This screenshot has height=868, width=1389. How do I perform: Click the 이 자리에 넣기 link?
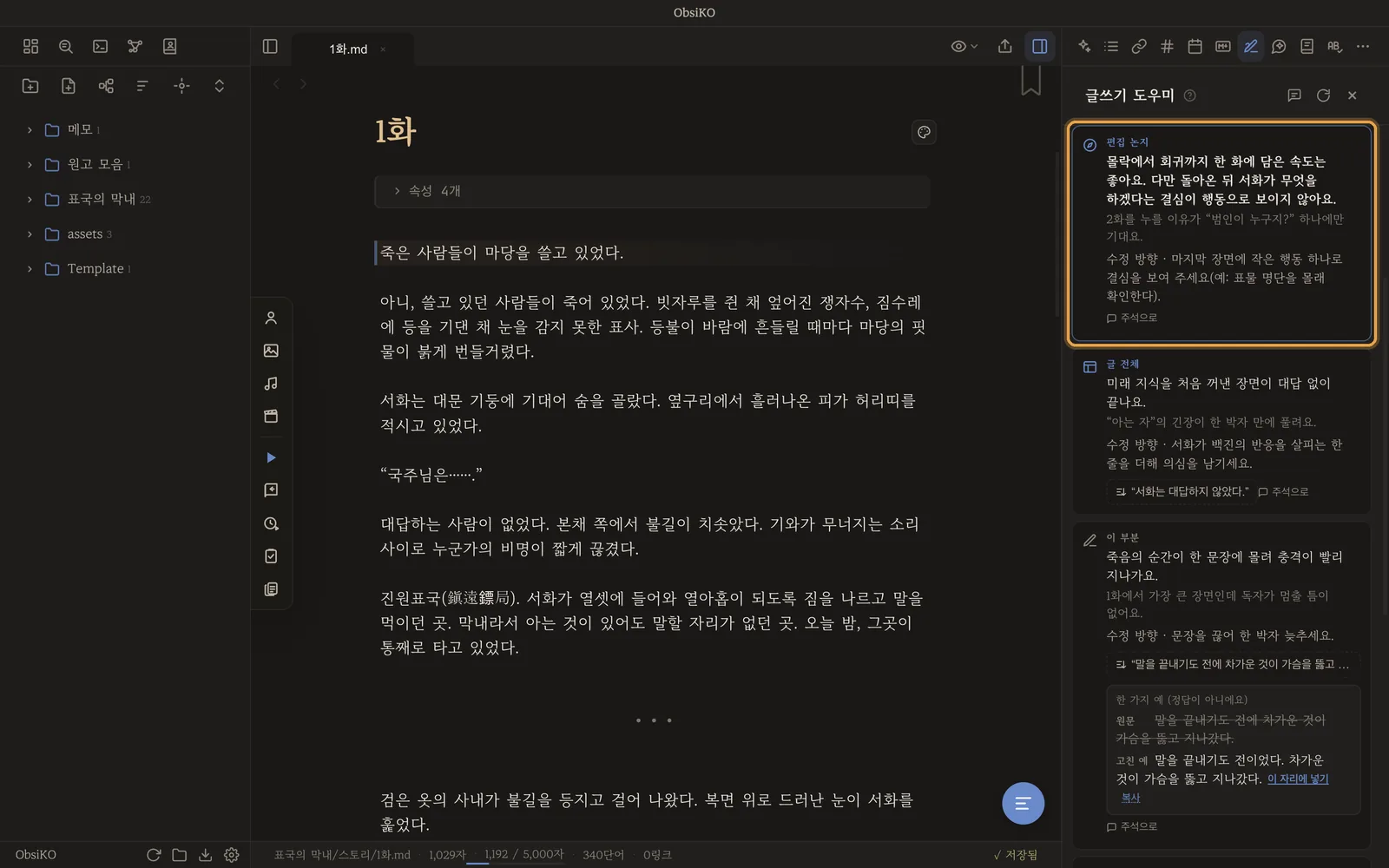click(x=1298, y=779)
